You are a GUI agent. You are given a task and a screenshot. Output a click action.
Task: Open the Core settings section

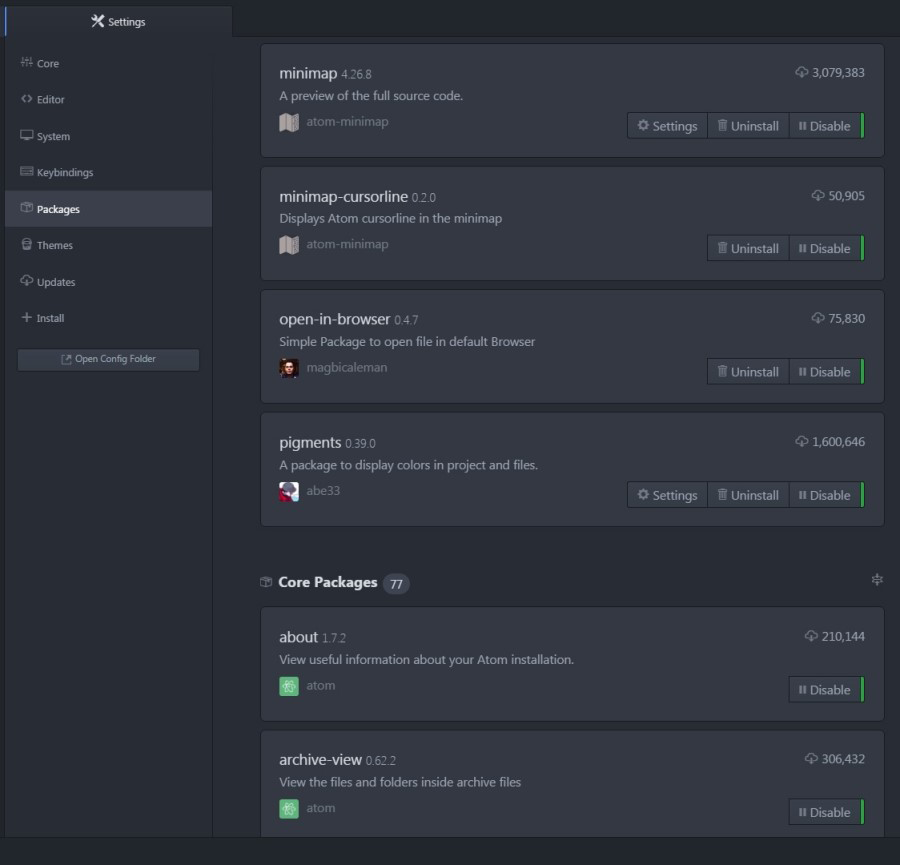108,63
